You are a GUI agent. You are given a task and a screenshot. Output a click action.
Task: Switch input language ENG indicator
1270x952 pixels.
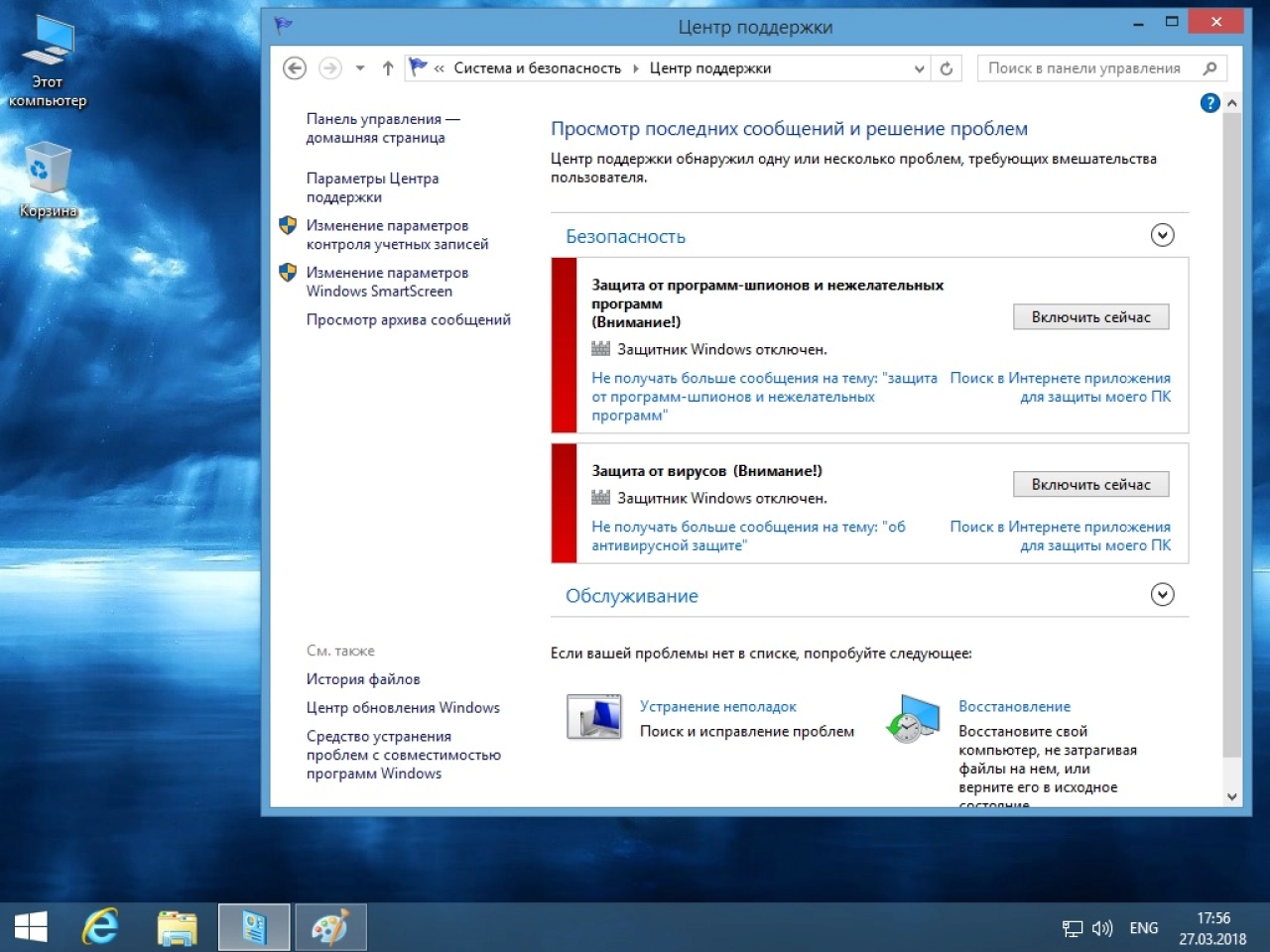coord(1144,928)
